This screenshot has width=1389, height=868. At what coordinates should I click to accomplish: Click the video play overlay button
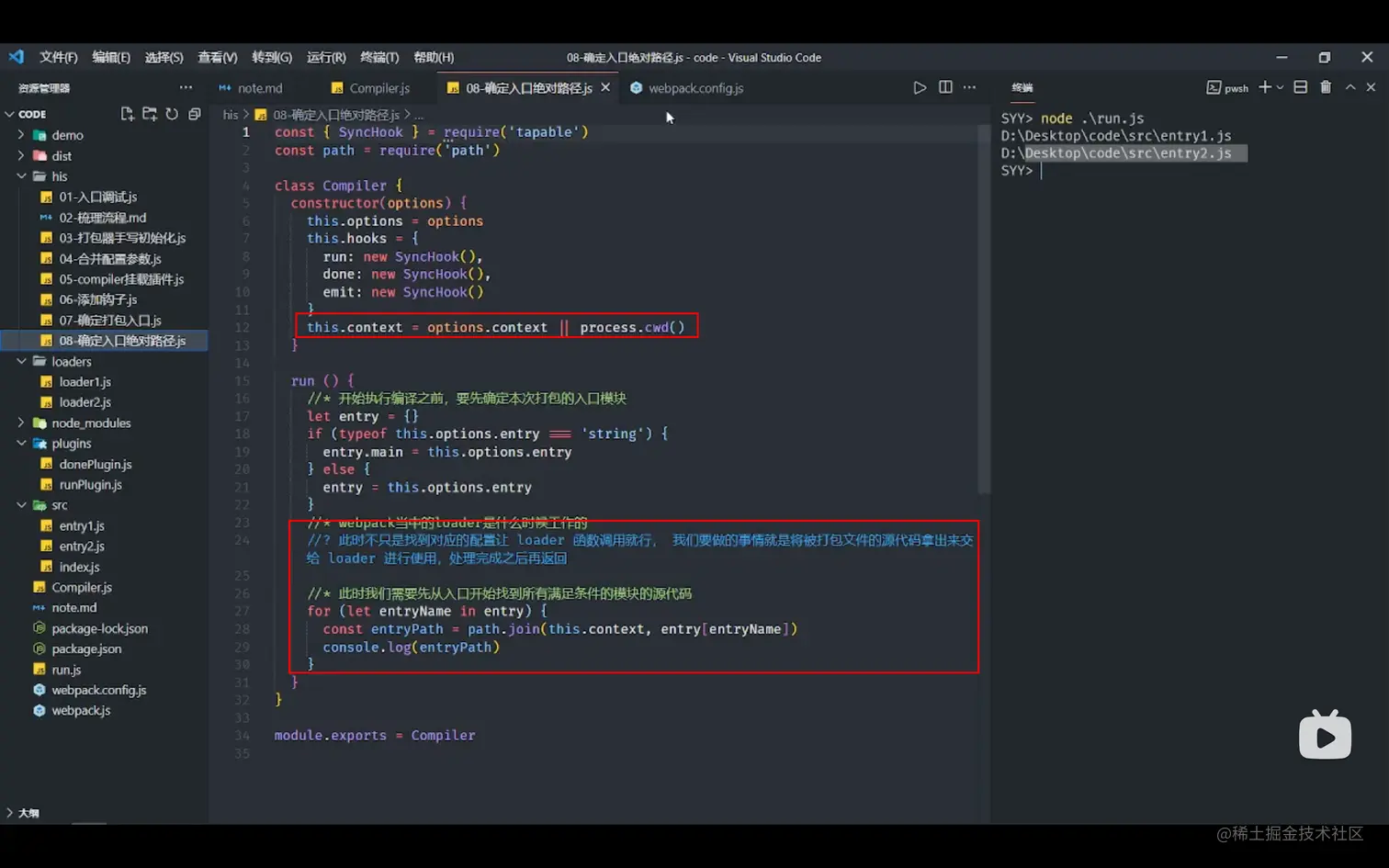pos(1325,735)
